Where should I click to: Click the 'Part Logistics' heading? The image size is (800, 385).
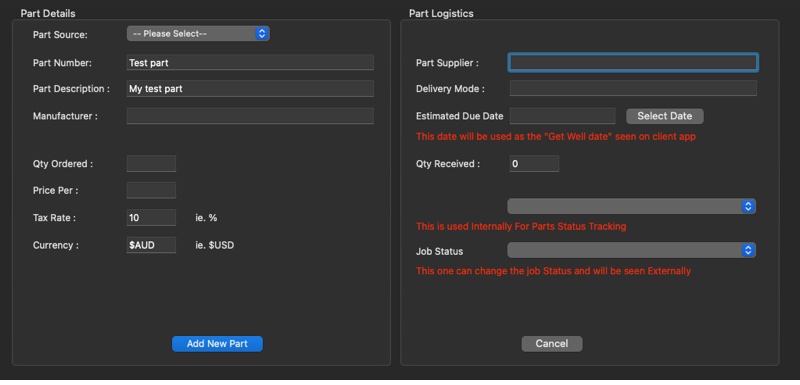(441, 13)
